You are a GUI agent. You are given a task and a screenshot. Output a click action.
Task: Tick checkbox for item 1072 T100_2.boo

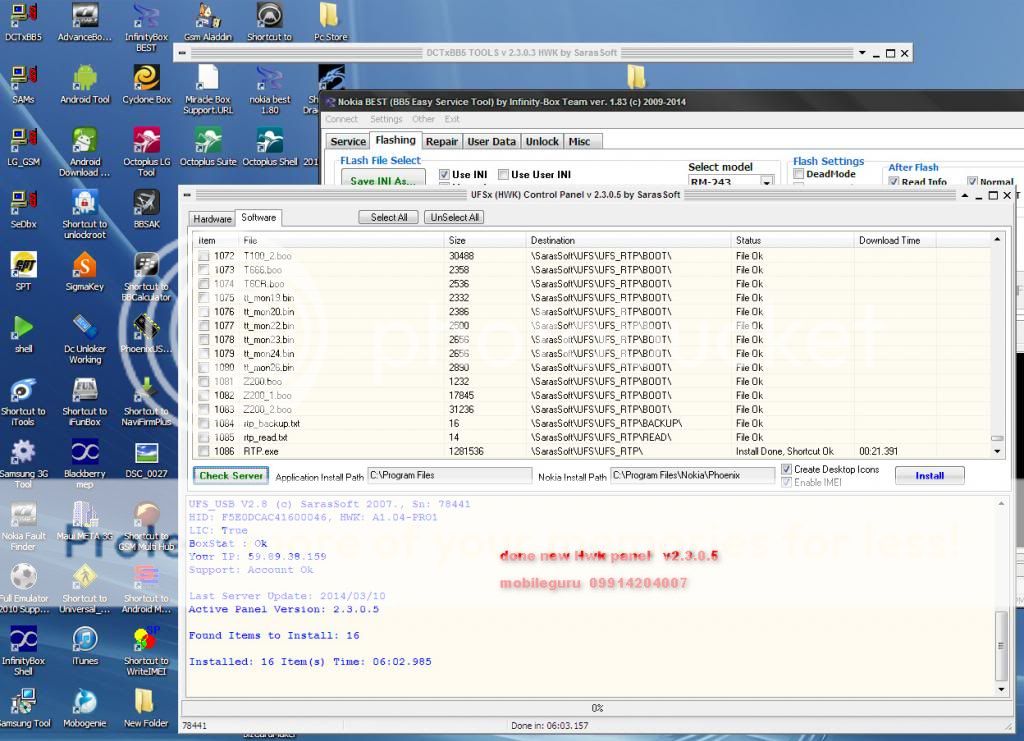[x=204, y=256]
